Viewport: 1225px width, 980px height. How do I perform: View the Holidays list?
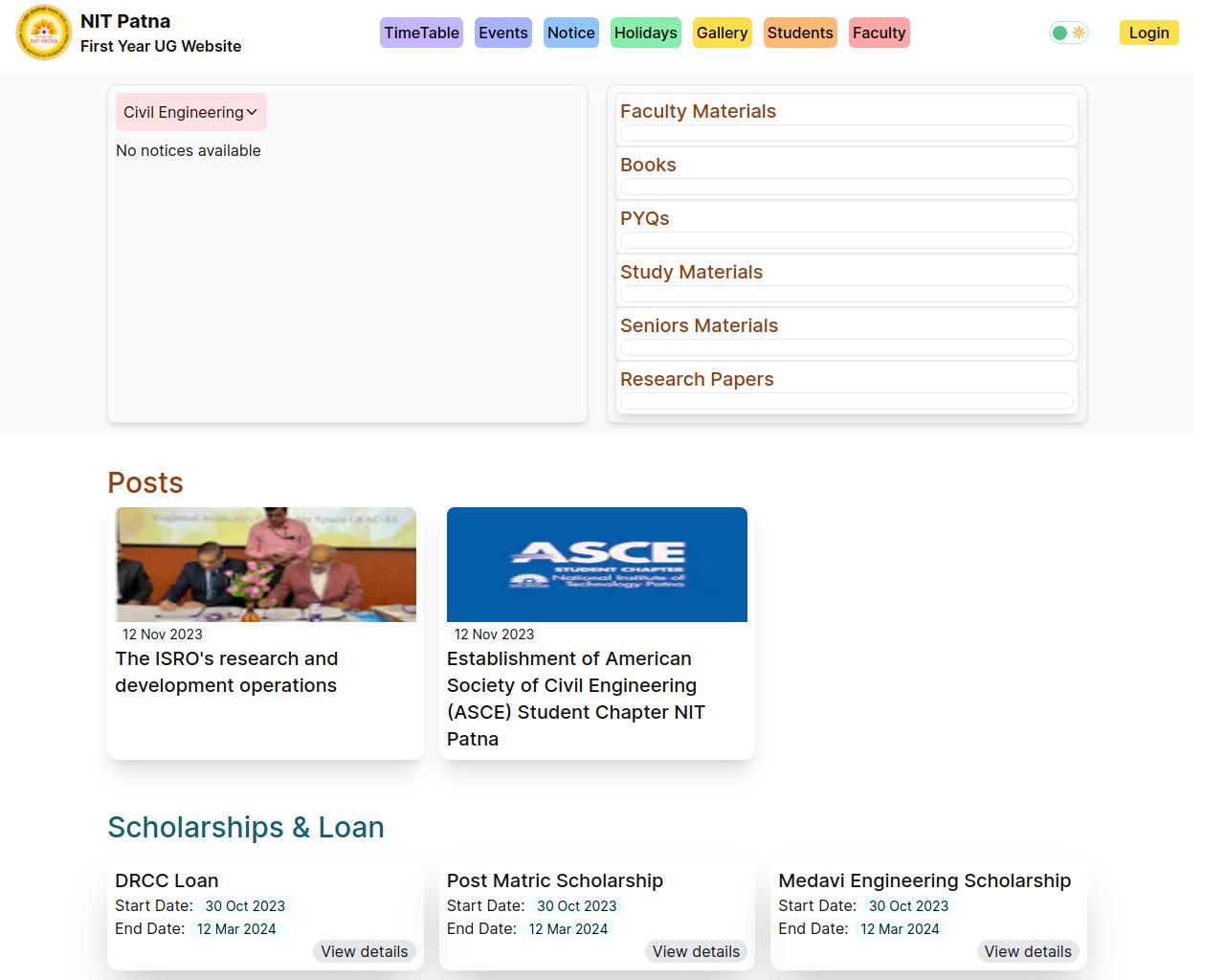pyautogui.click(x=646, y=33)
